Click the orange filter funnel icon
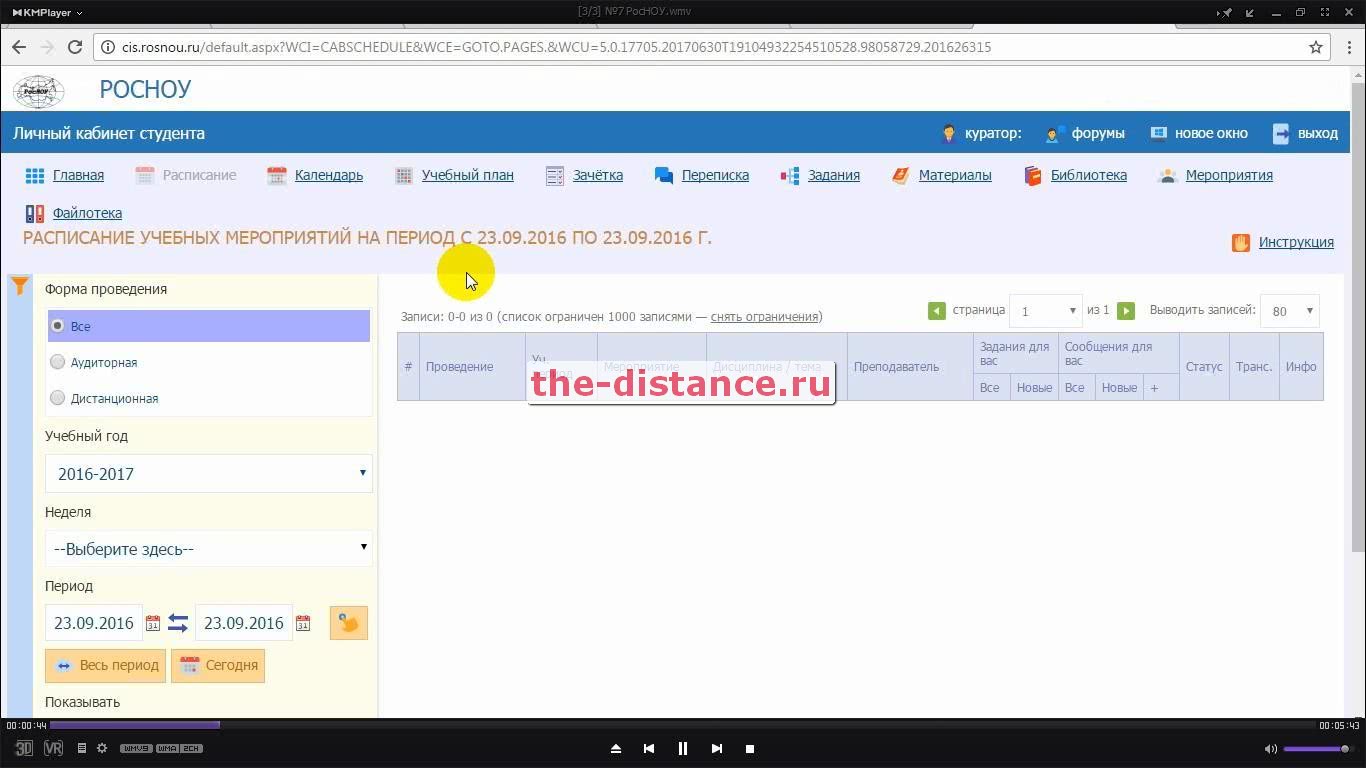Image resolution: width=1366 pixels, height=768 pixels. tap(19, 287)
